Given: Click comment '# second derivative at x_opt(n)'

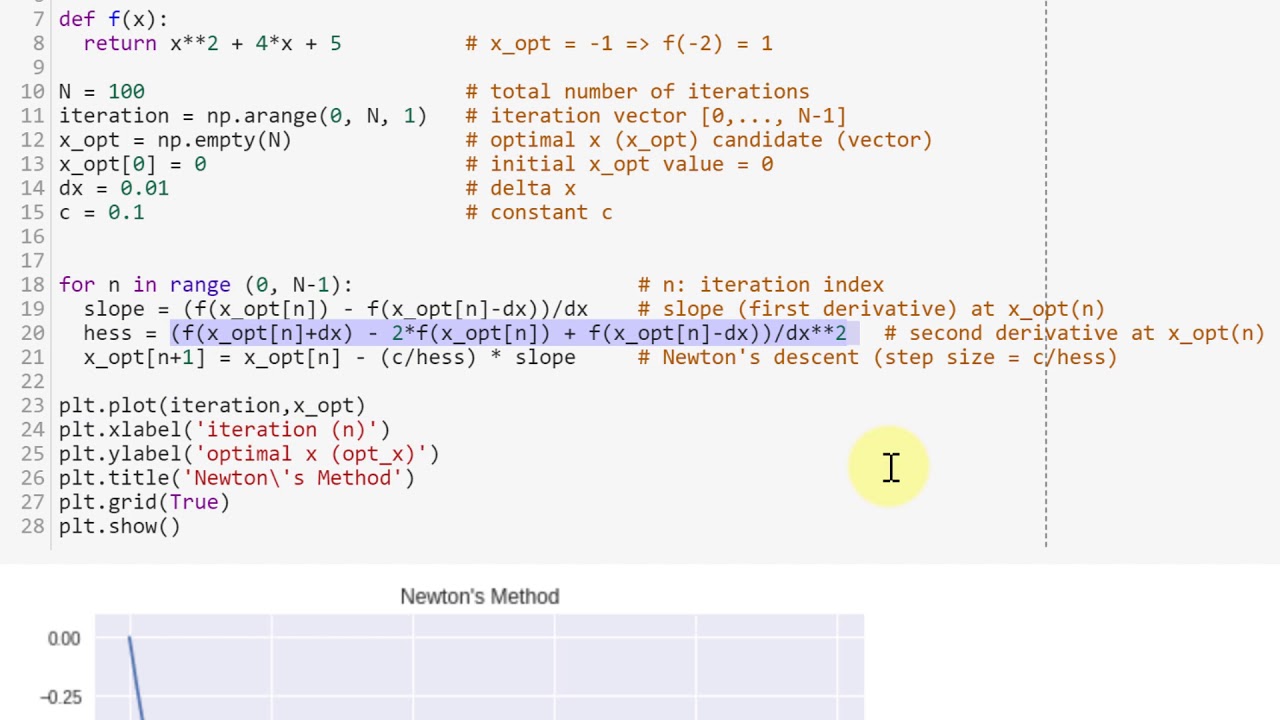Looking at the screenshot, I should tap(1074, 332).
